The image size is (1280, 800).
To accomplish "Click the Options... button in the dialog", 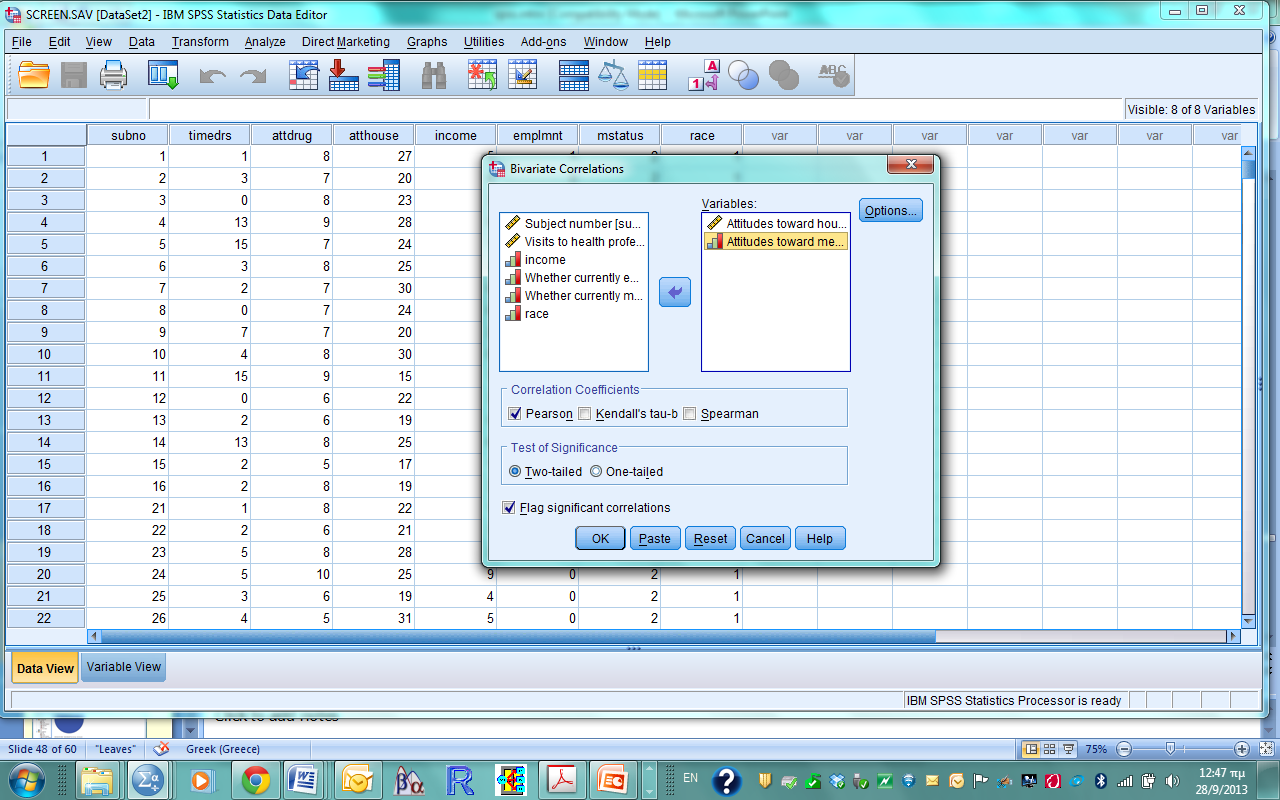I will (x=890, y=210).
